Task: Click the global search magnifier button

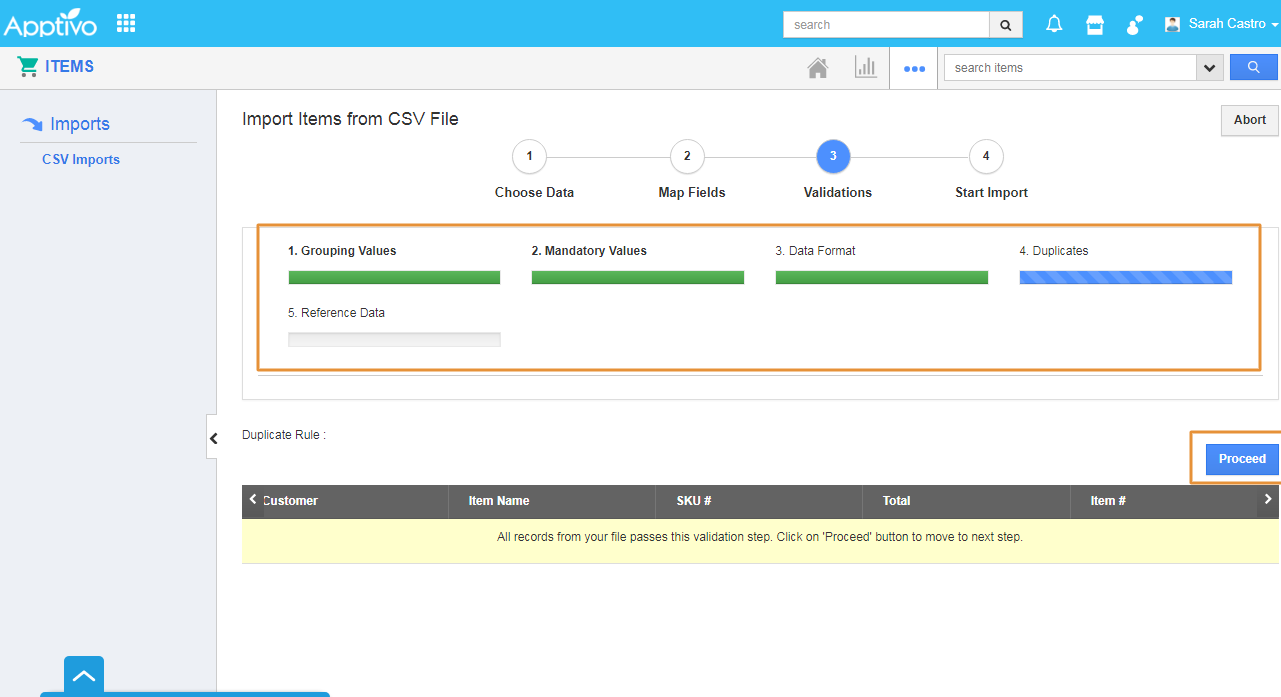Action: click(1006, 25)
